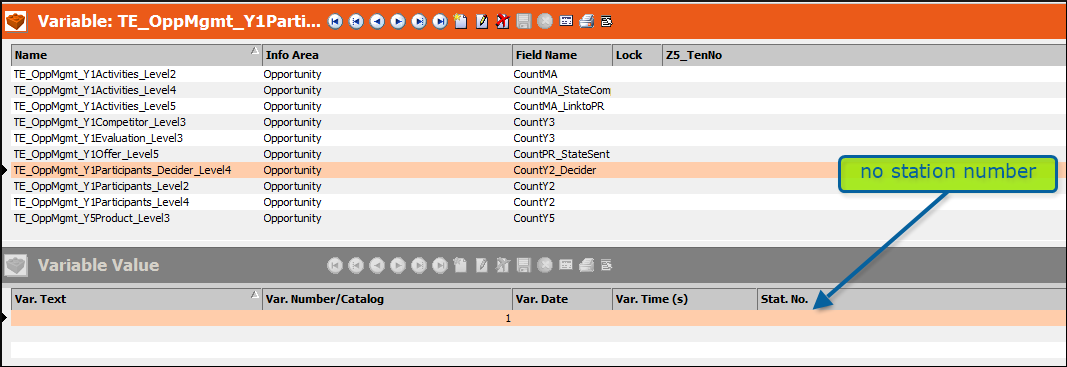This screenshot has width=1067, height=367.
Task: Select row TE_OppMgmt_Y5Product_Level3
Action: 539,219
